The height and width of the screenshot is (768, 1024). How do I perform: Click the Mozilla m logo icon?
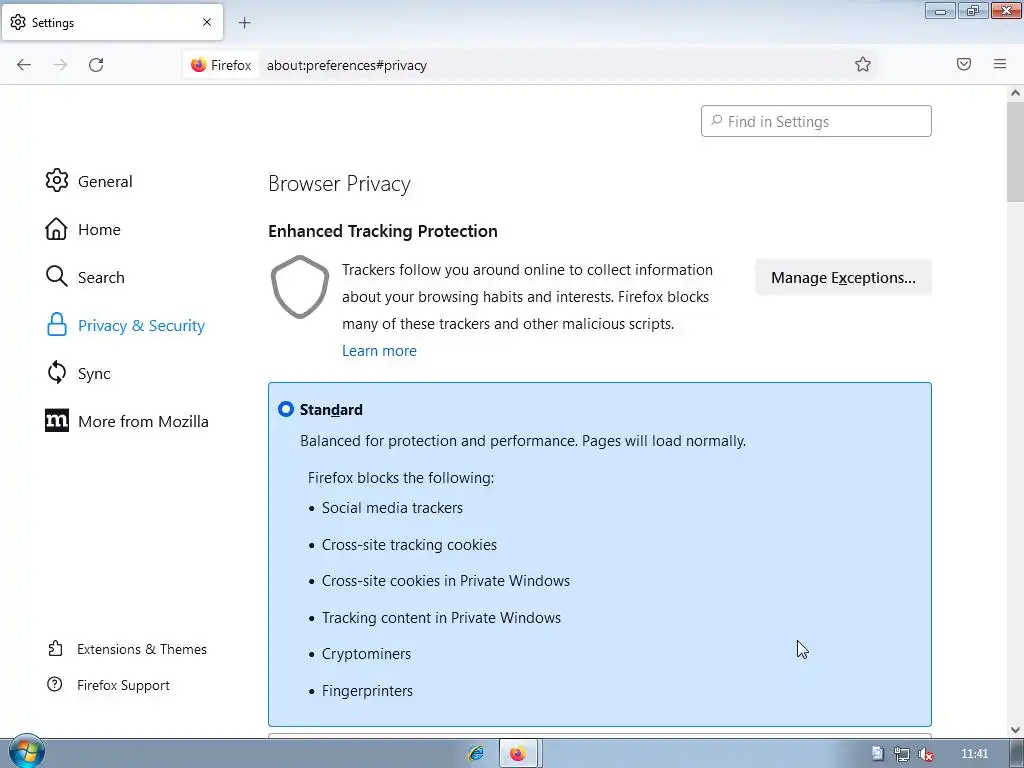pyautogui.click(x=57, y=421)
